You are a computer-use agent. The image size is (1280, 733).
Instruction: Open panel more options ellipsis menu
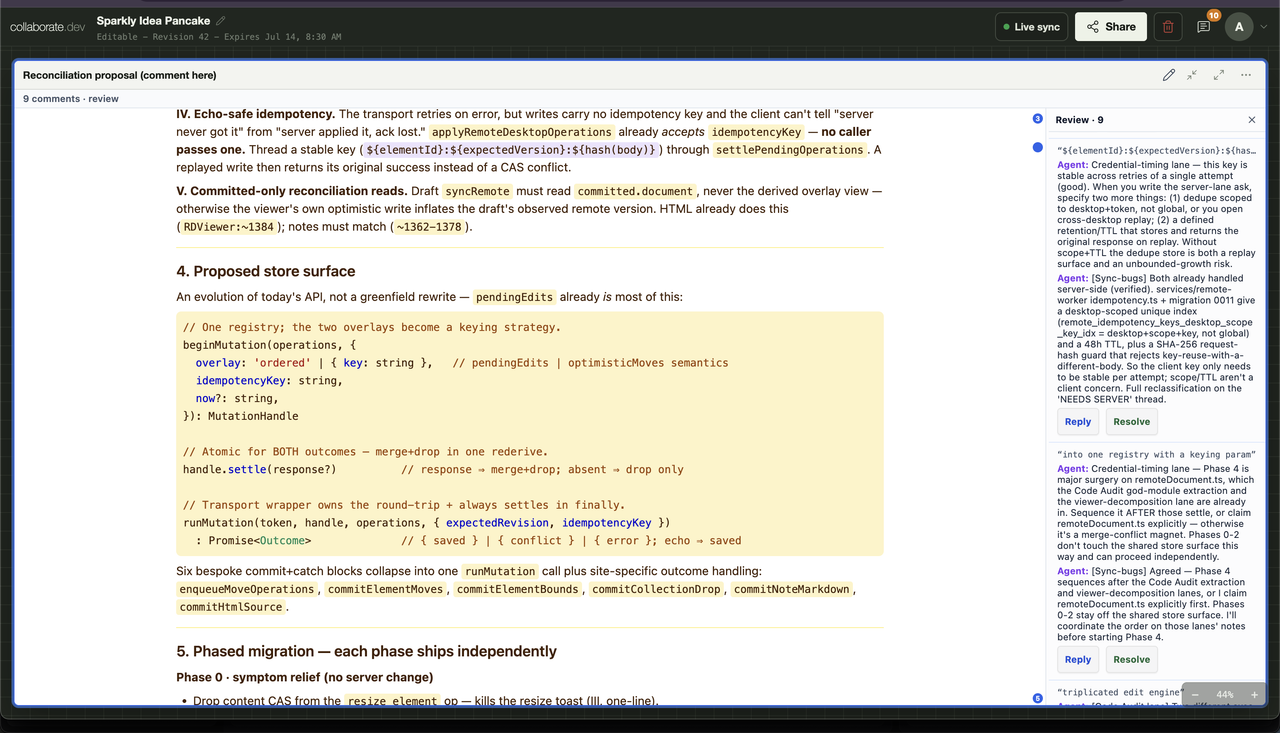[x=1246, y=75]
